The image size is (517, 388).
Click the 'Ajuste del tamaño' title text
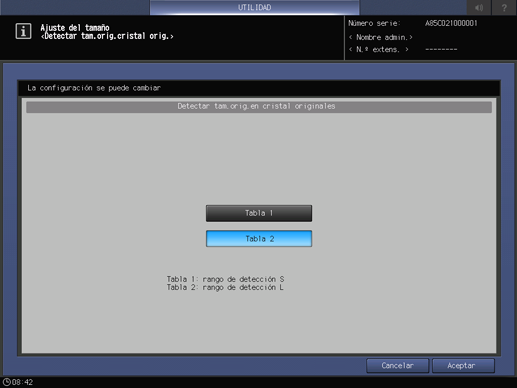(x=75, y=28)
